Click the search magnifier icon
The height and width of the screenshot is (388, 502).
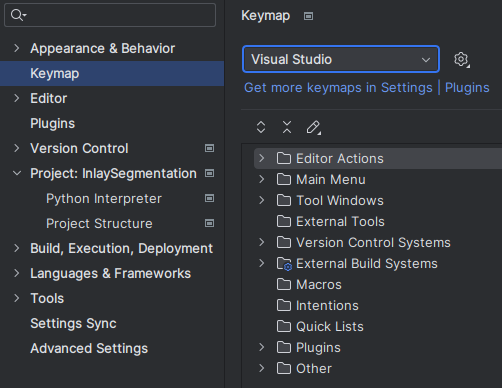coord(18,15)
